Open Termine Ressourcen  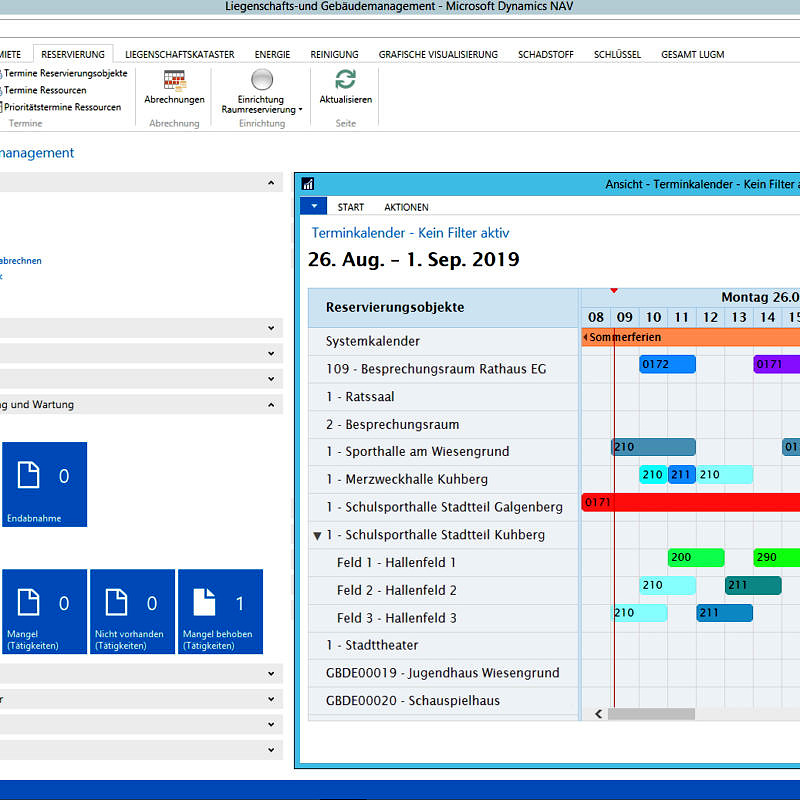43,90
